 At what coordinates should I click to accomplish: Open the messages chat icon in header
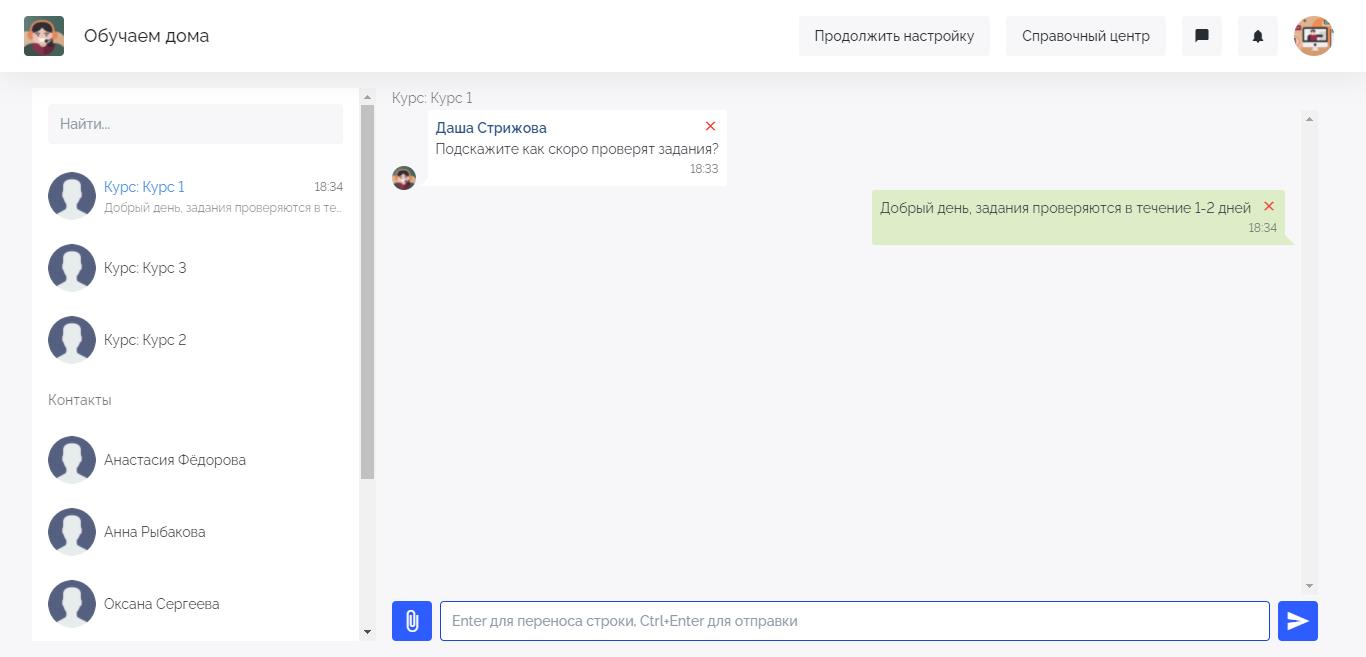tap(1202, 36)
